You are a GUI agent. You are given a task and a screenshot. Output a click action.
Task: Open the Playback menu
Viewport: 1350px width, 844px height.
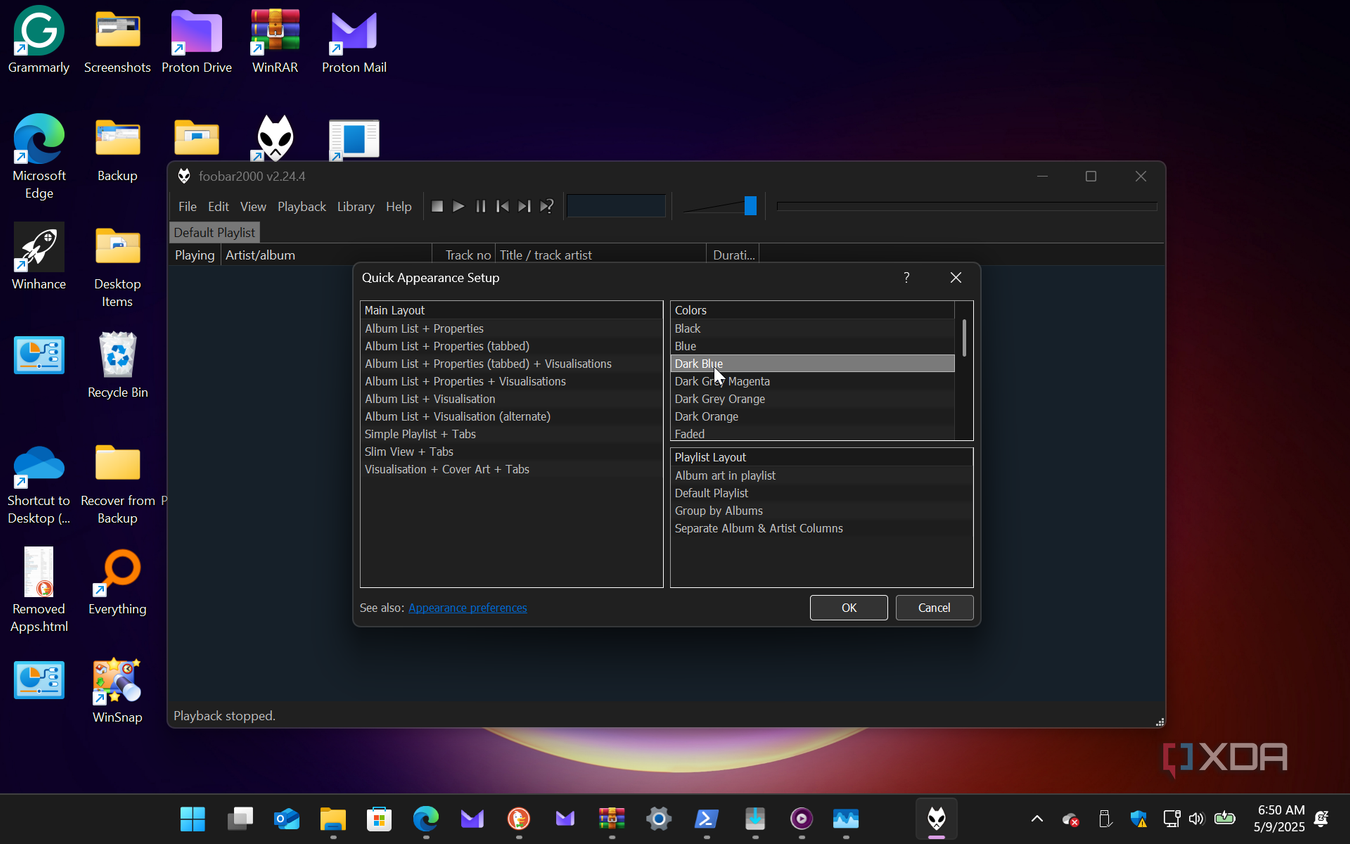click(x=302, y=207)
